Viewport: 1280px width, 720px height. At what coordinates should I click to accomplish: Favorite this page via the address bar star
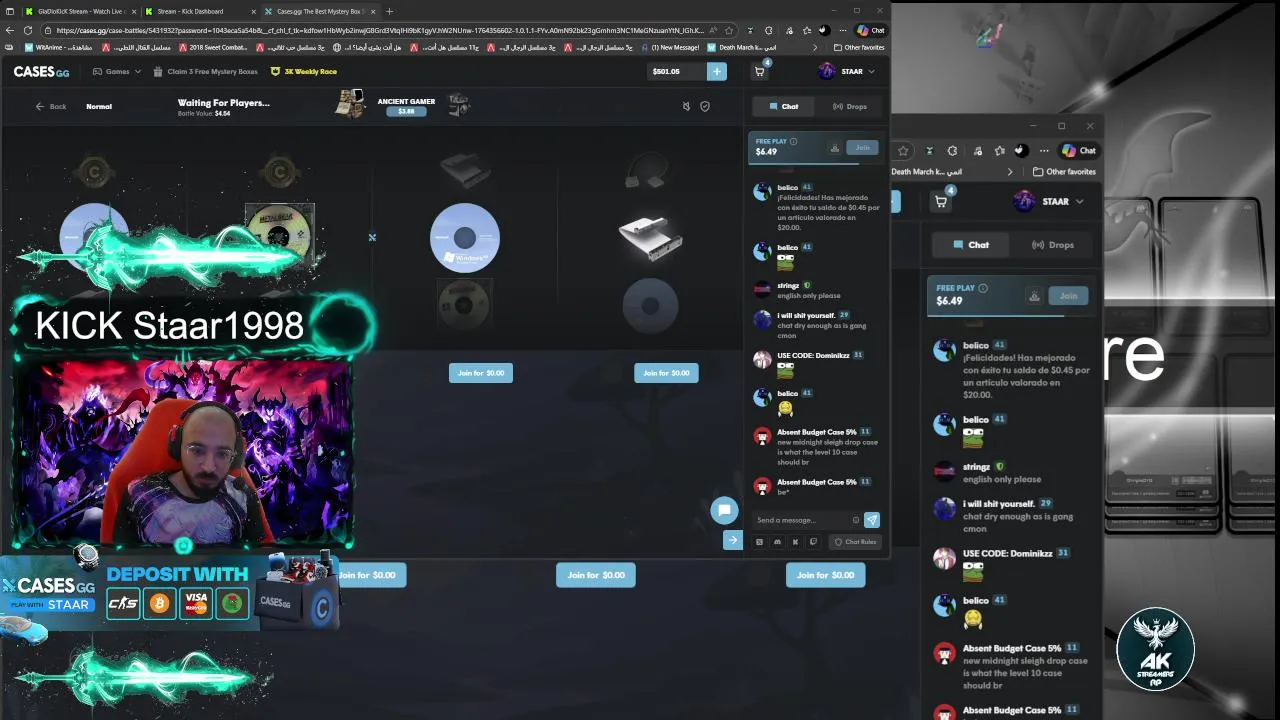point(730,30)
